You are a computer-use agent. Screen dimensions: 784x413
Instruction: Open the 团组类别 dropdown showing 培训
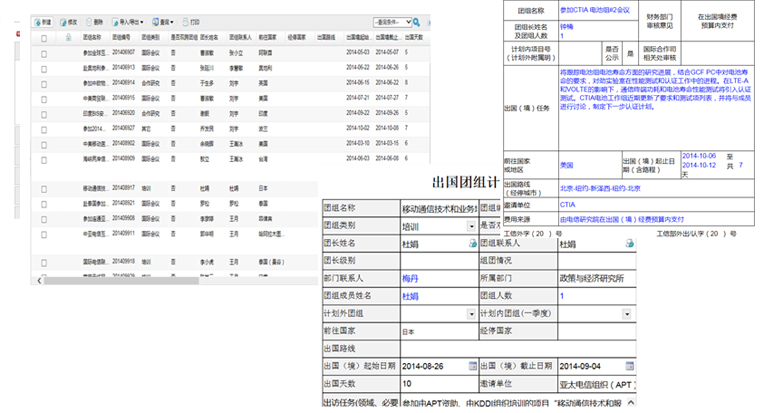click(x=471, y=226)
